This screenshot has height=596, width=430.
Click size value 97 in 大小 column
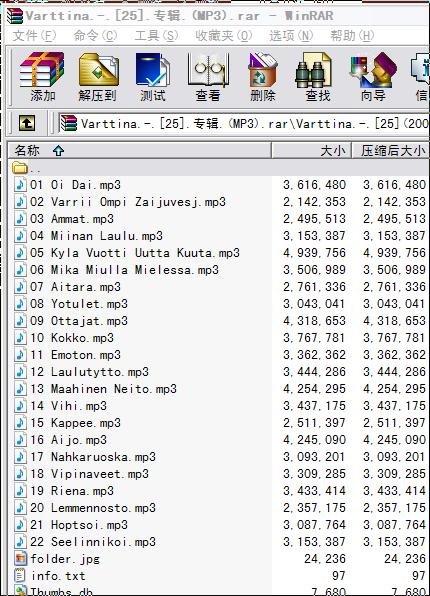coord(338,575)
